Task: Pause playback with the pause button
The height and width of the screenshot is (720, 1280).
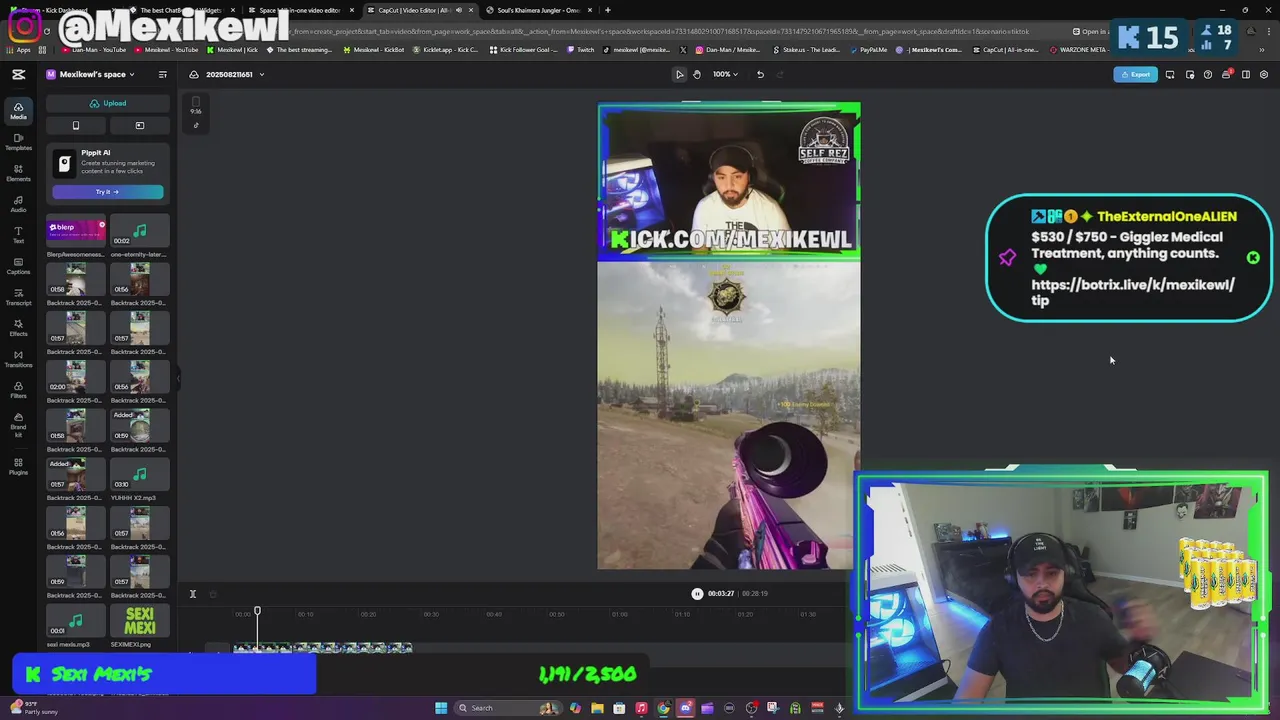Action: [697, 593]
